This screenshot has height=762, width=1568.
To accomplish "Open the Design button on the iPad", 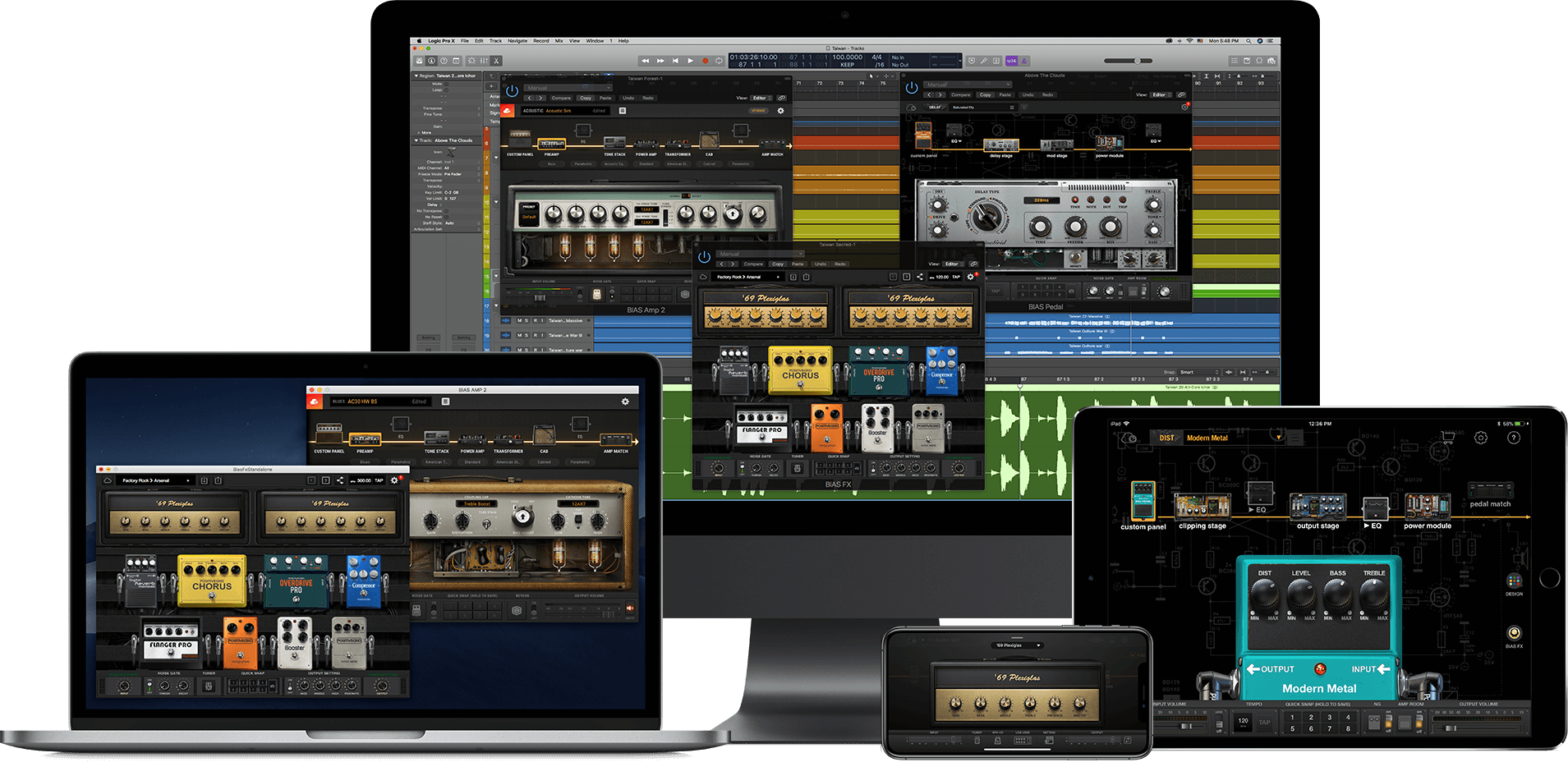I will pos(1514,584).
